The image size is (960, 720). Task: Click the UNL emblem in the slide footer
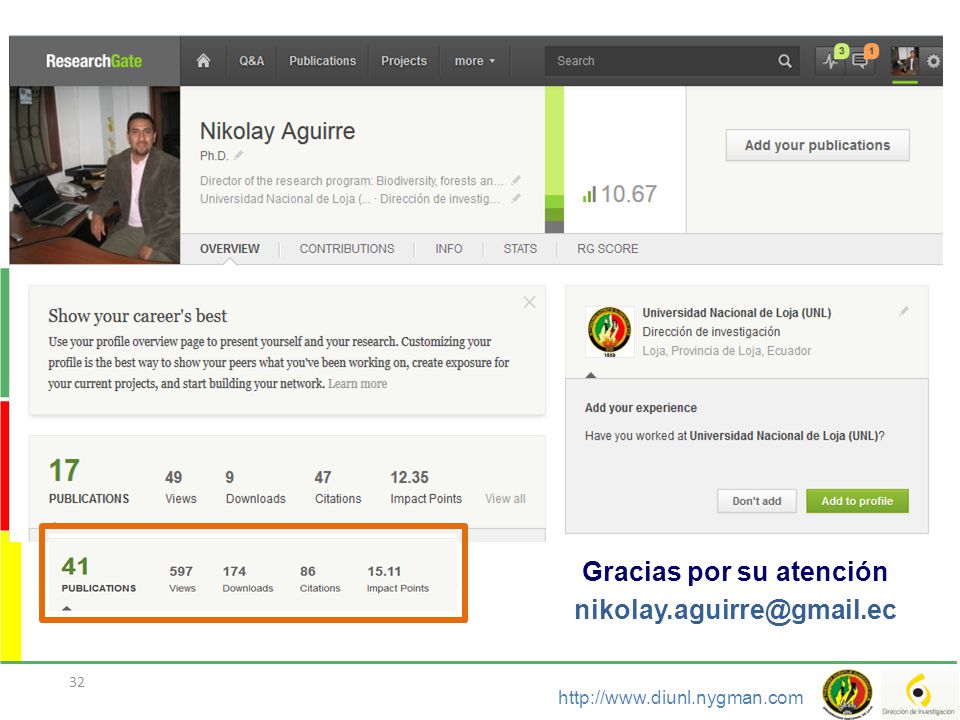tap(848, 694)
